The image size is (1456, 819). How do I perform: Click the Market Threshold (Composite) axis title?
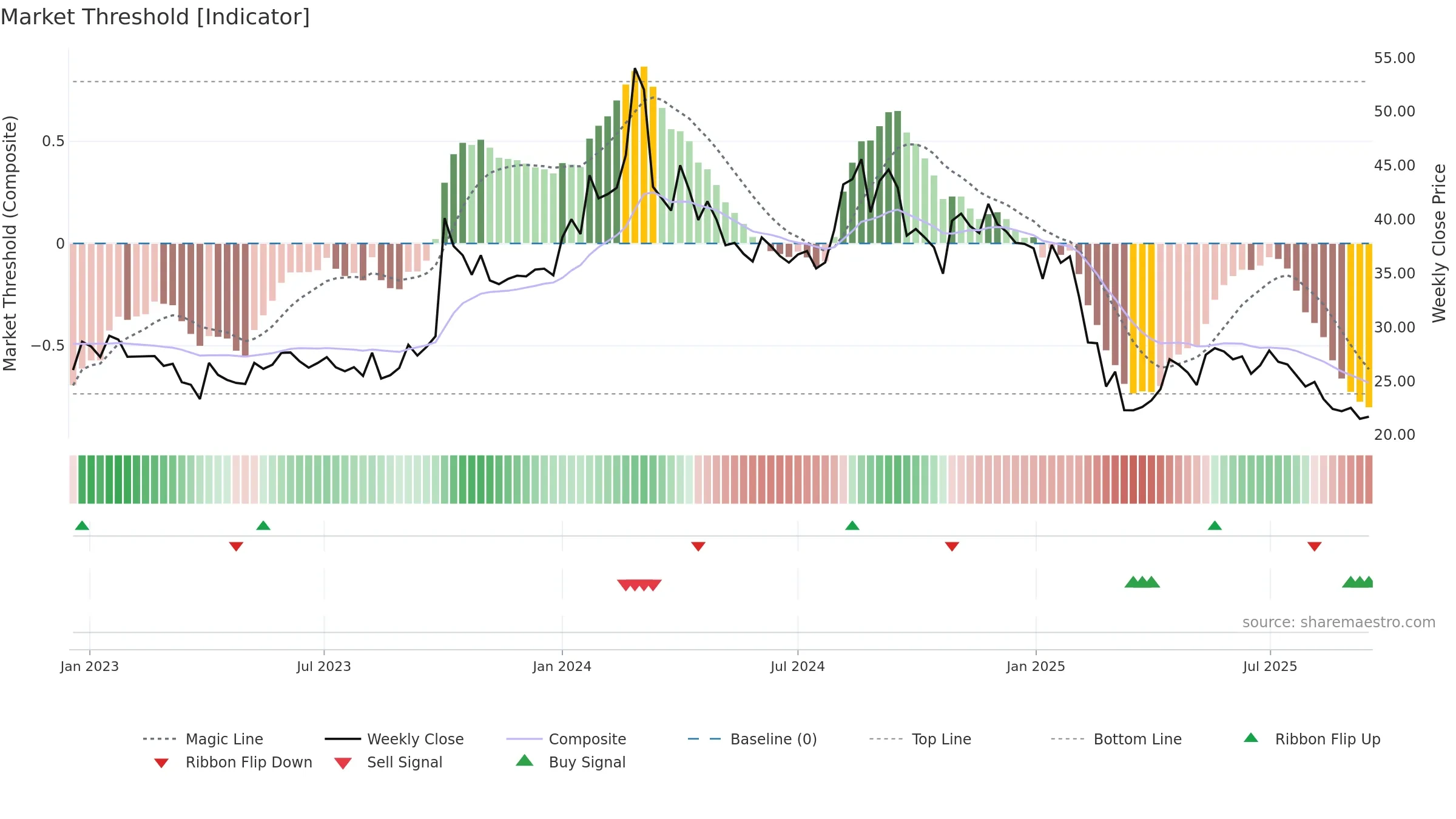click(x=10, y=243)
